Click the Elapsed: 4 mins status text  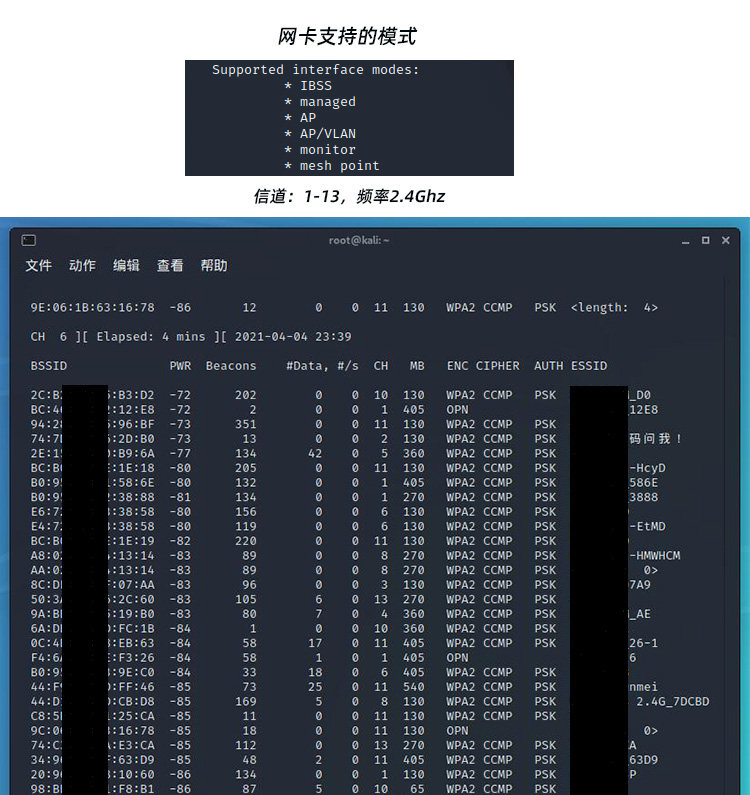(x=151, y=337)
